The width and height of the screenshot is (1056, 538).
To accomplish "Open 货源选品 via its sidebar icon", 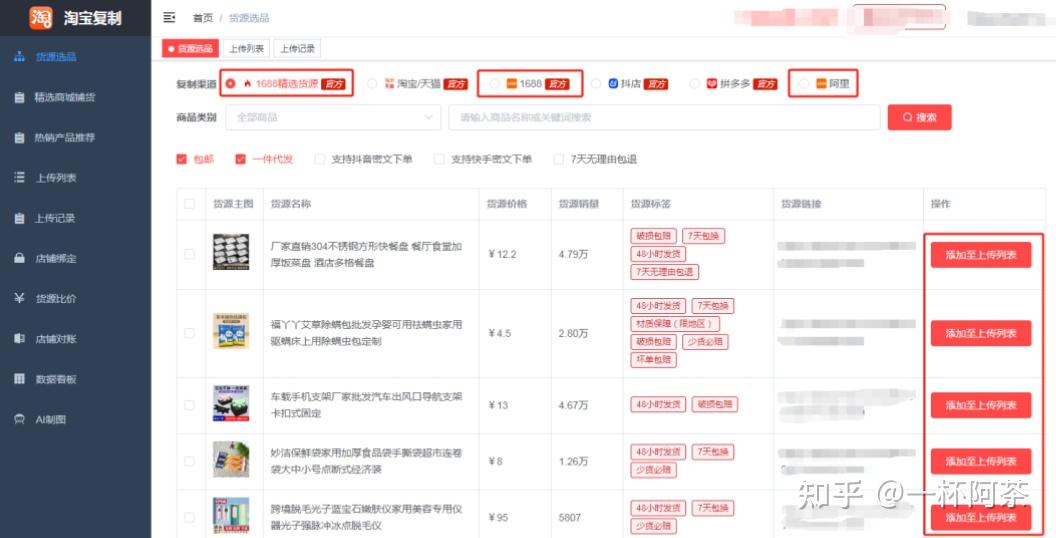I will click(x=20, y=57).
